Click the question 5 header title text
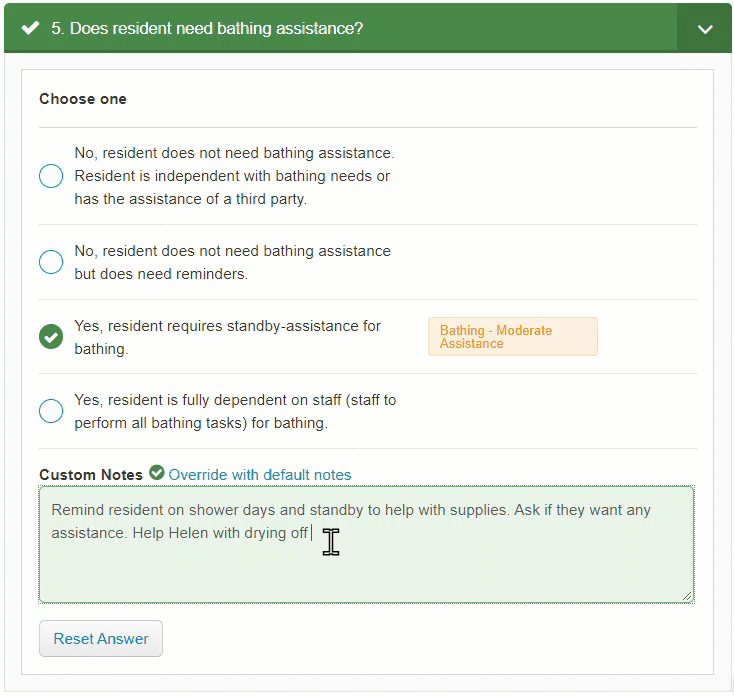Image resolution: width=734 pixels, height=696 pixels. point(207,29)
